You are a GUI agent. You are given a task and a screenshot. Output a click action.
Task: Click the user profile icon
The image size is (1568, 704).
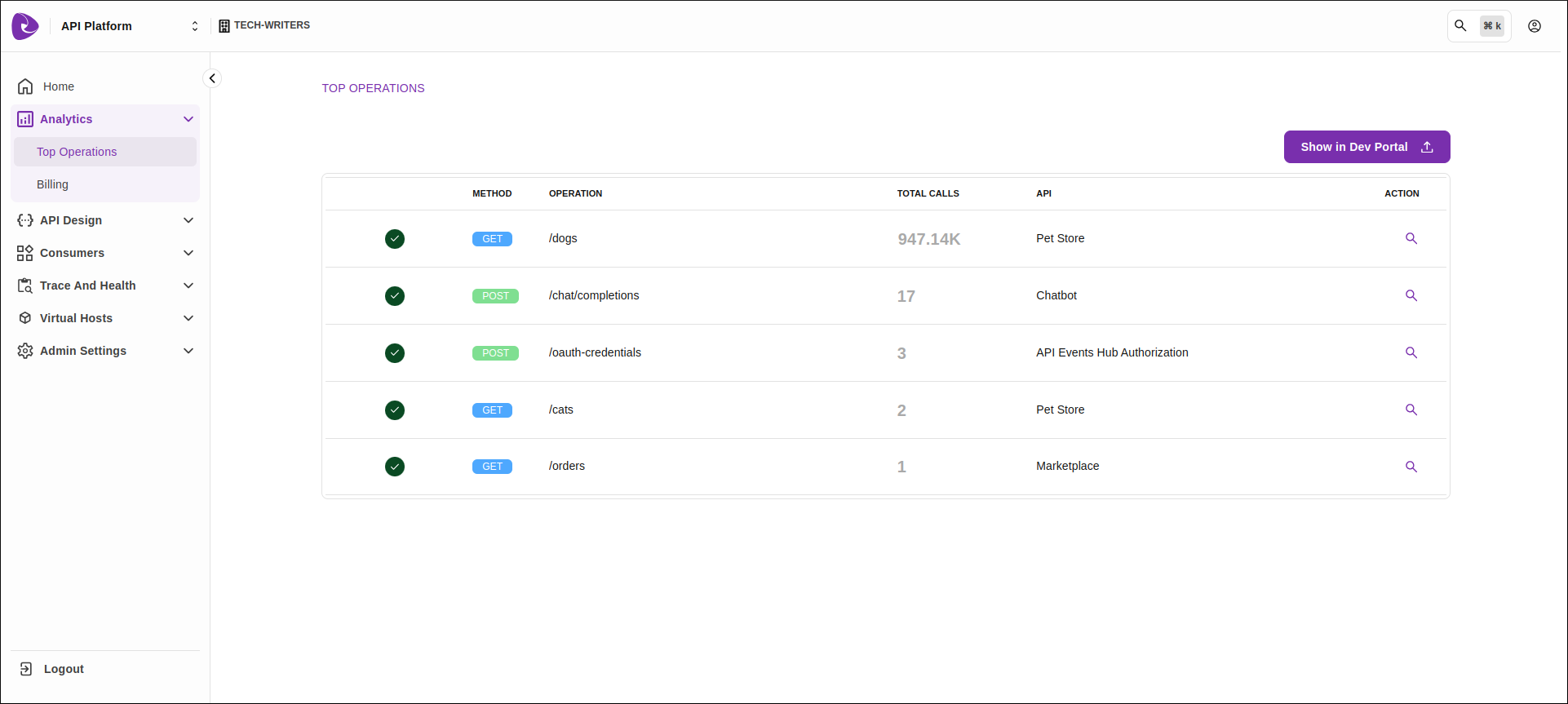(1534, 26)
